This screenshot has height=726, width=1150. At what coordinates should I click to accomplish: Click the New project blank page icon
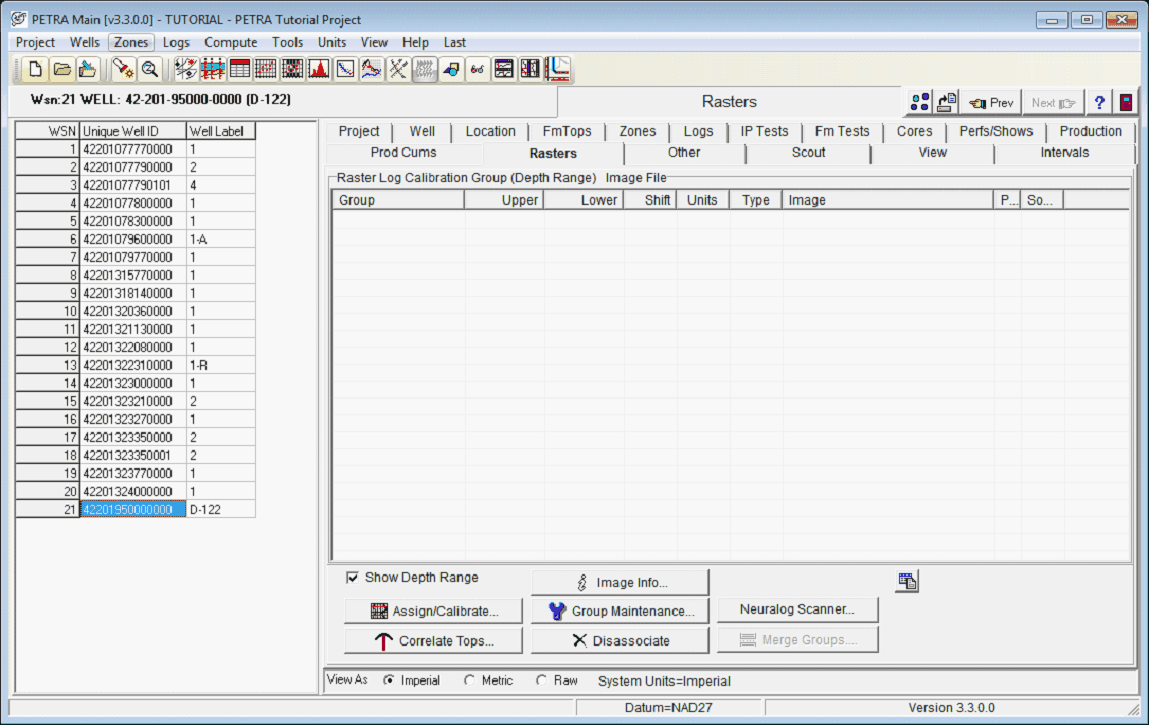(36, 69)
